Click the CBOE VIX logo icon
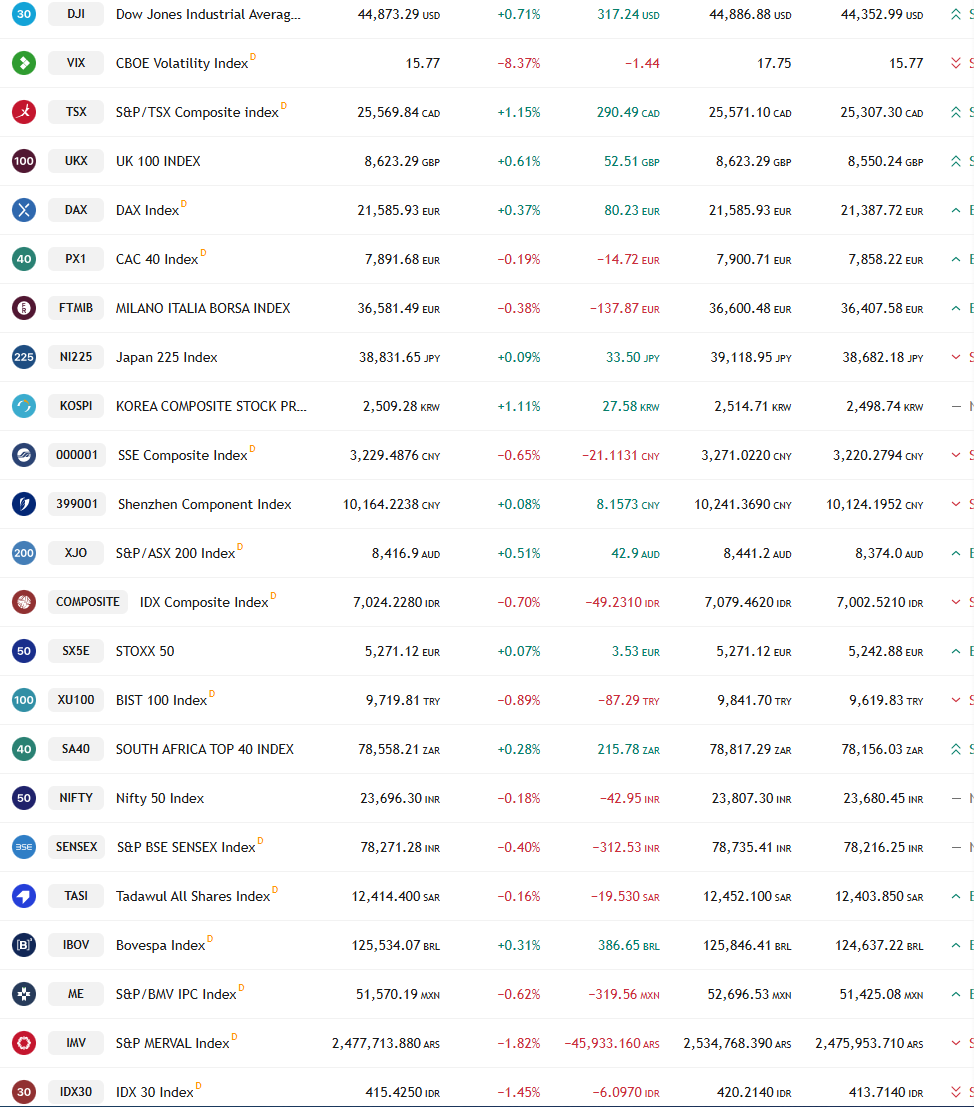The width and height of the screenshot is (974, 1107). point(24,63)
